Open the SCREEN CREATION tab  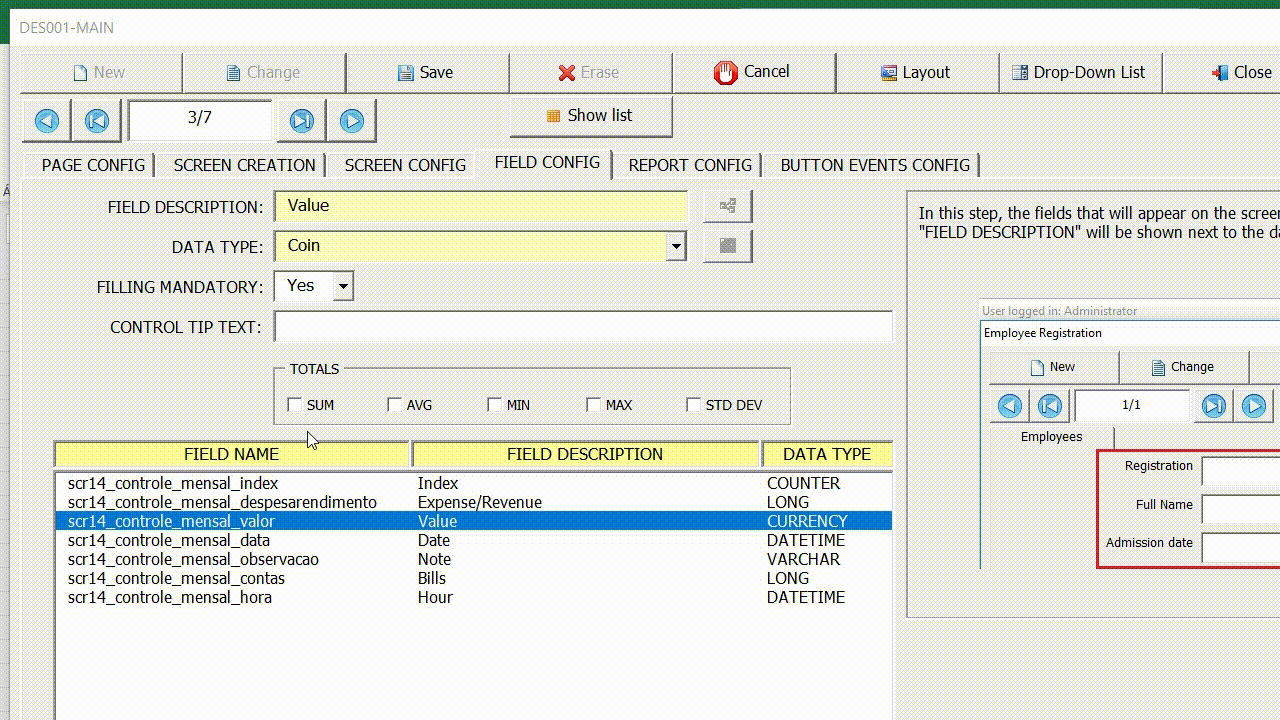pos(243,164)
